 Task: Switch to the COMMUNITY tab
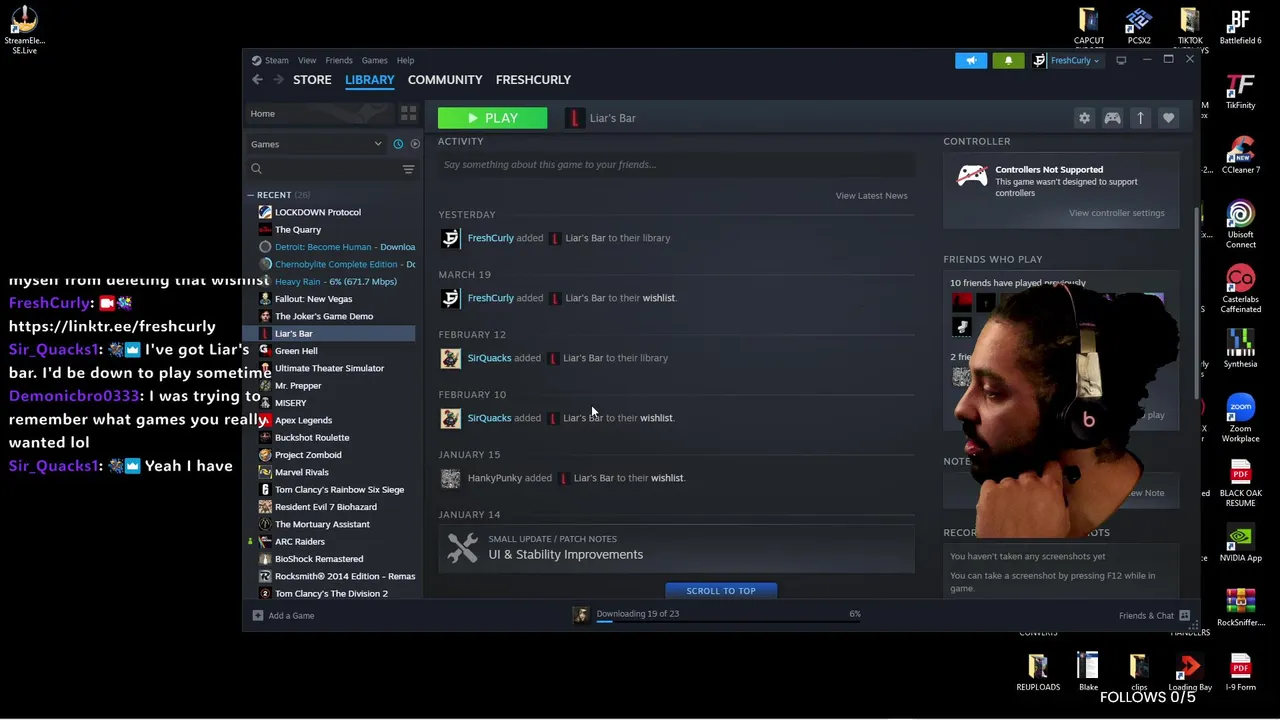point(445,80)
